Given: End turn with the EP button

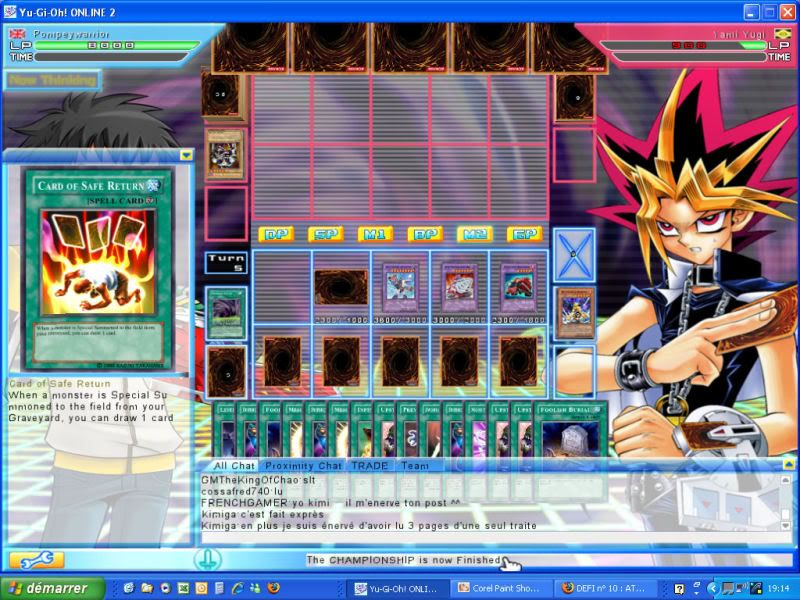Looking at the screenshot, I should tap(524, 234).
